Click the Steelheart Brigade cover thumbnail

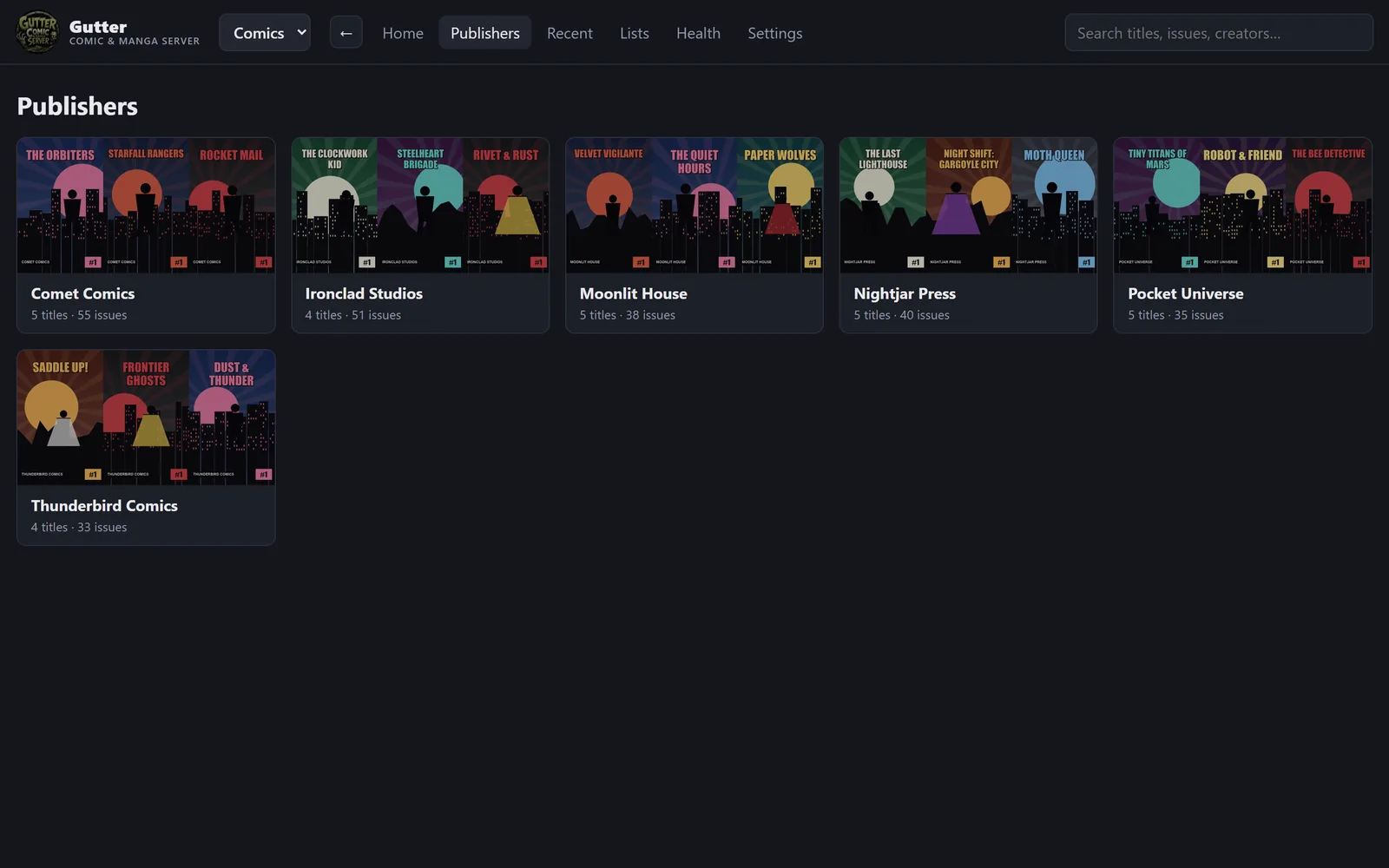[x=420, y=206]
